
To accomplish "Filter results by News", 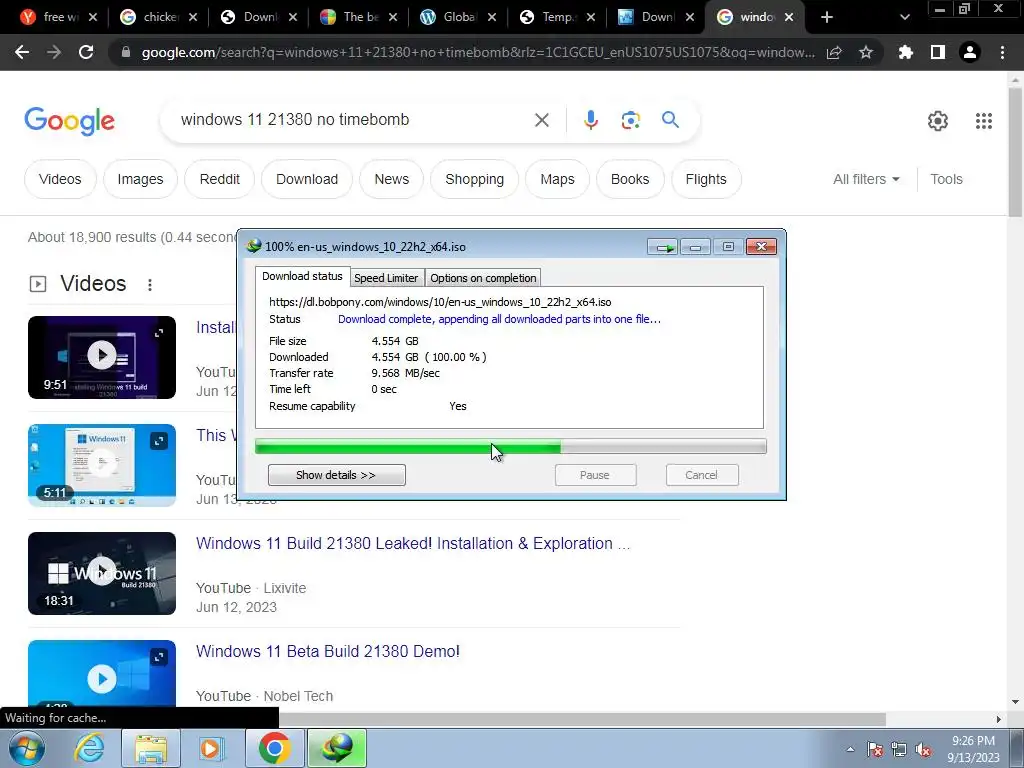I will point(392,179).
